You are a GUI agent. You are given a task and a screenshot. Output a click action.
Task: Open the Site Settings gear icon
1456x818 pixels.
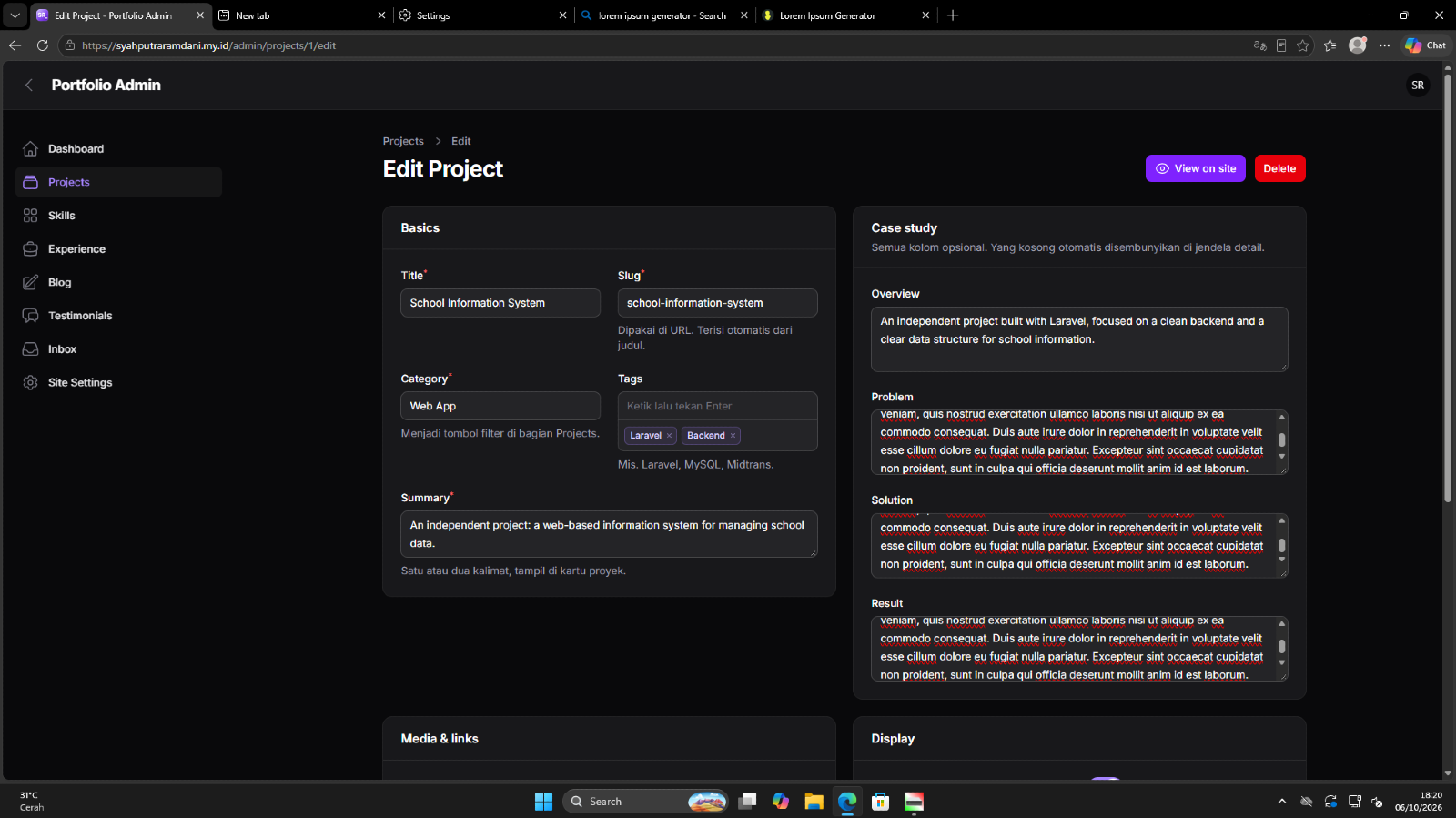[x=30, y=383]
